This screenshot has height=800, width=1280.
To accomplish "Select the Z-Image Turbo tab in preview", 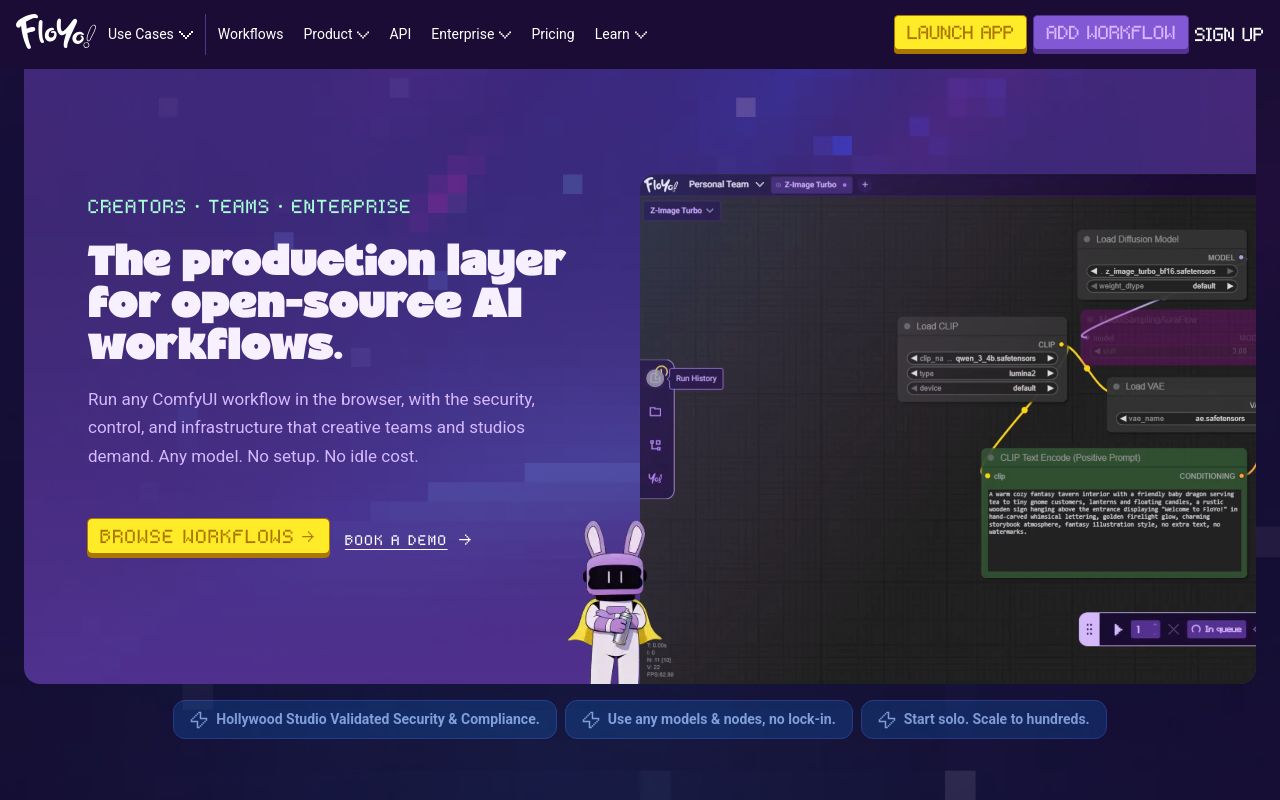I will [x=812, y=185].
